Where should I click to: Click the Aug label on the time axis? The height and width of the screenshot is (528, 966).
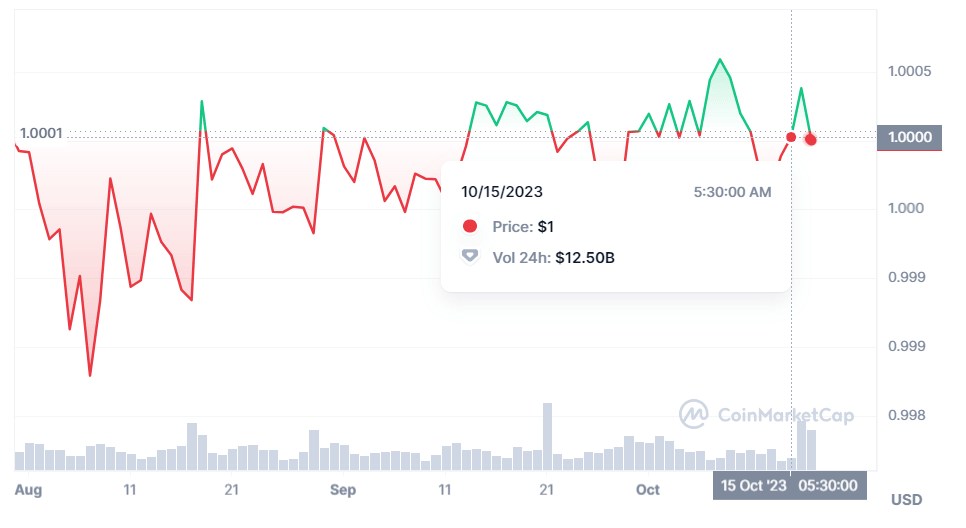pyautogui.click(x=29, y=490)
